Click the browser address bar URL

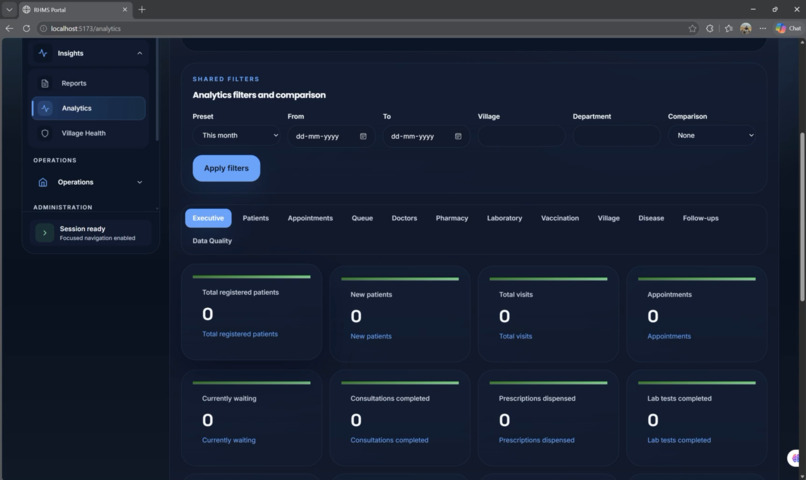[x=85, y=28]
